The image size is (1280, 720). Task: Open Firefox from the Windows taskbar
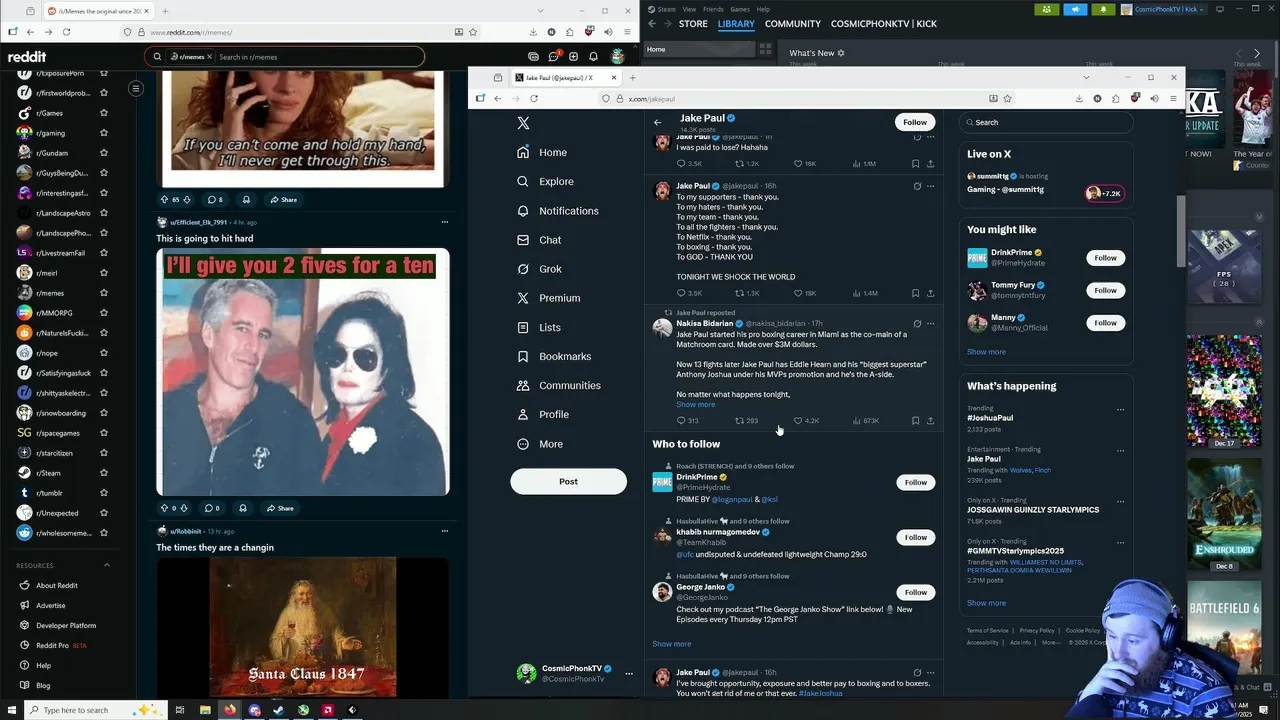click(x=230, y=710)
